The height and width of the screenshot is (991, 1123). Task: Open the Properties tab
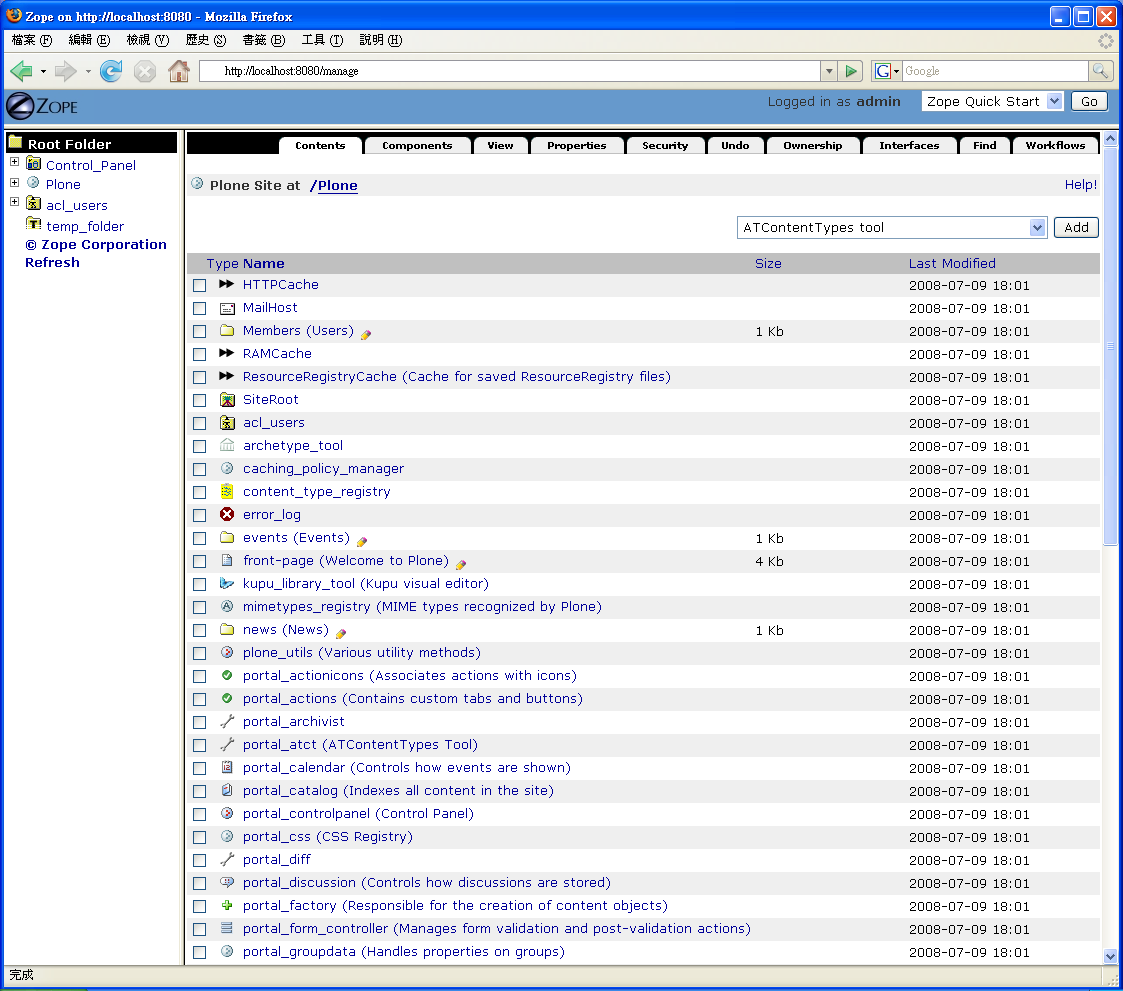pos(577,145)
